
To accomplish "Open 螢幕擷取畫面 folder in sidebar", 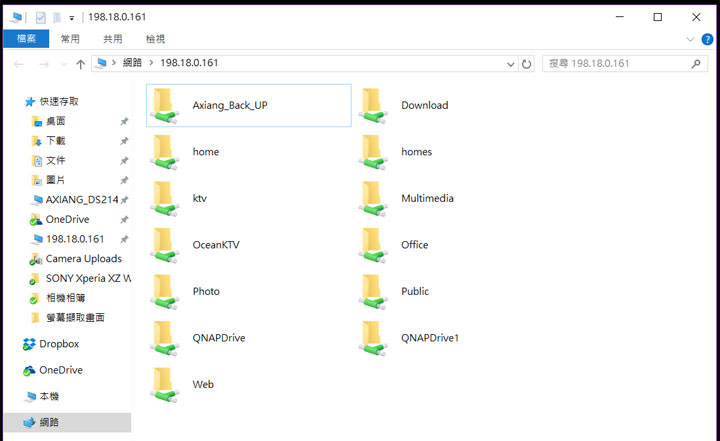I will [x=75, y=318].
